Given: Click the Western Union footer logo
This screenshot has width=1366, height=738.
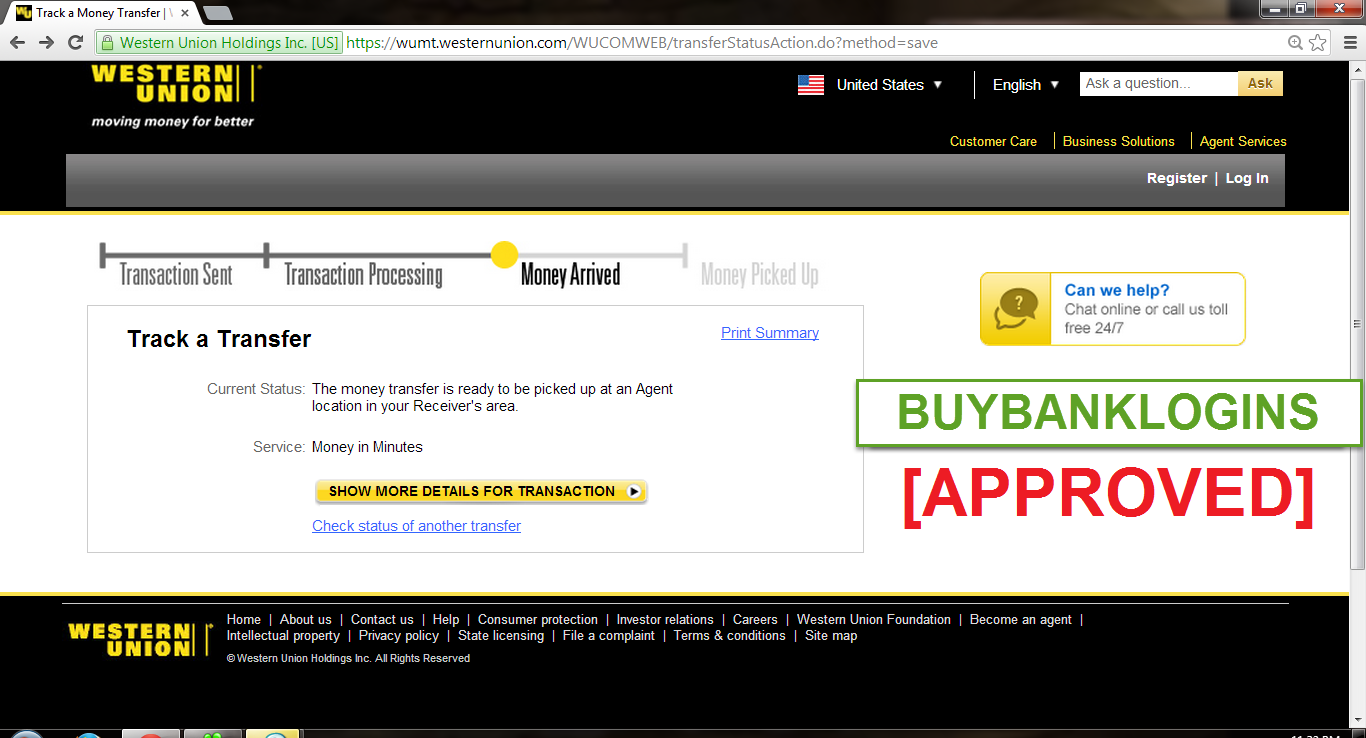Looking at the screenshot, I should coord(140,640).
